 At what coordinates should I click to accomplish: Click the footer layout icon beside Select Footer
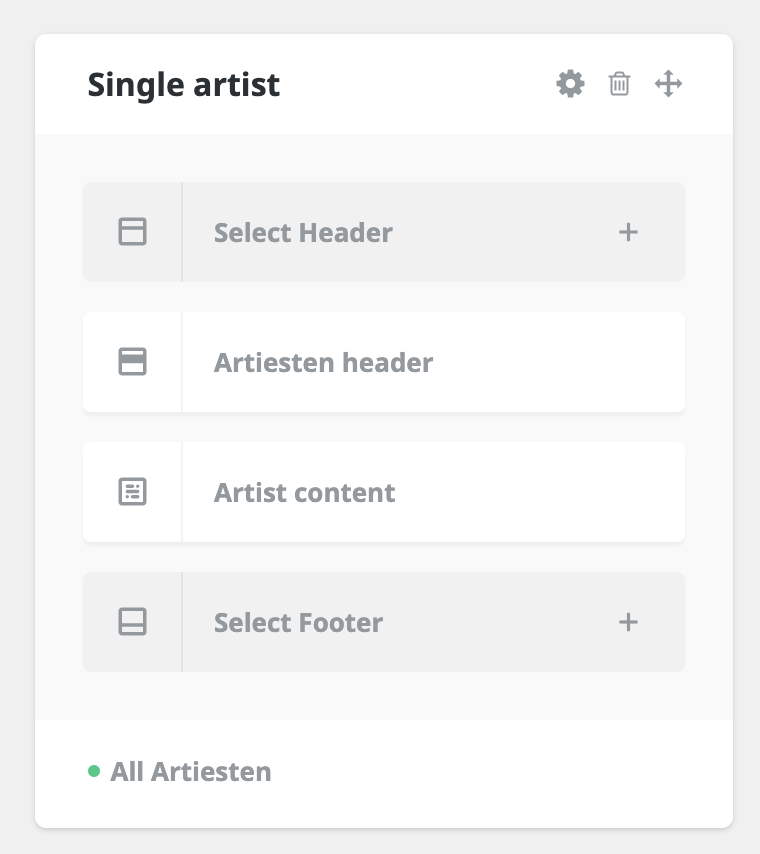tap(132, 621)
